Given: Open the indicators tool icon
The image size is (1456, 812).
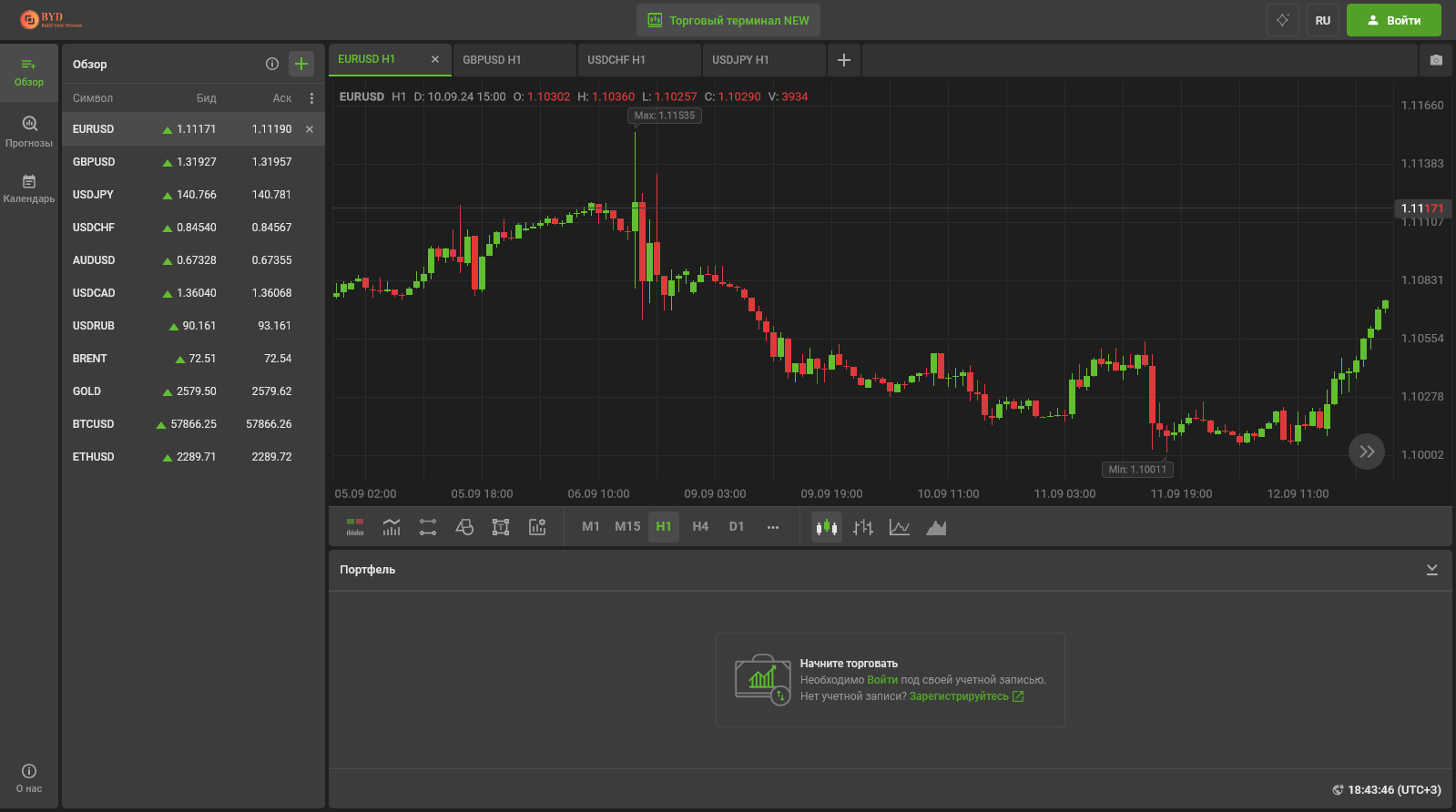Looking at the screenshot, I should [x=392, y=527].
